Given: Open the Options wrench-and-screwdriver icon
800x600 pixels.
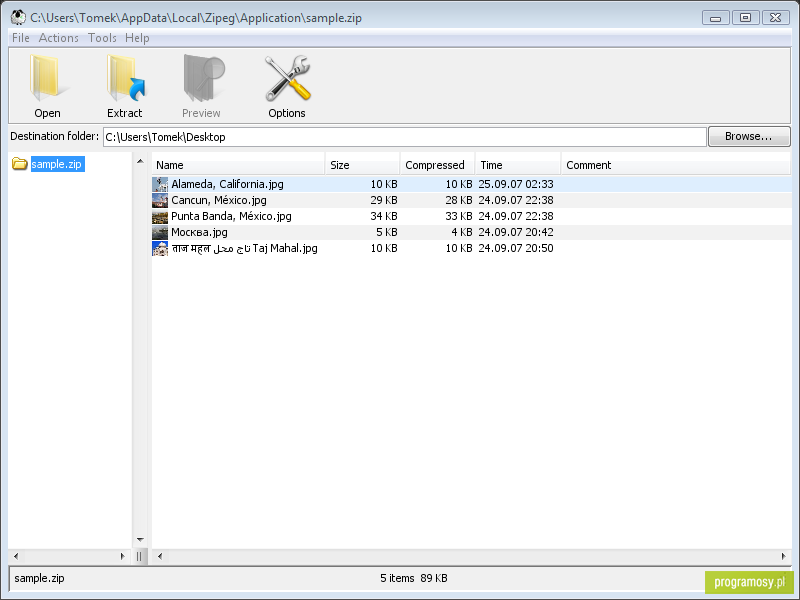Looking at the screenshot, I should [x=288, y=79].
